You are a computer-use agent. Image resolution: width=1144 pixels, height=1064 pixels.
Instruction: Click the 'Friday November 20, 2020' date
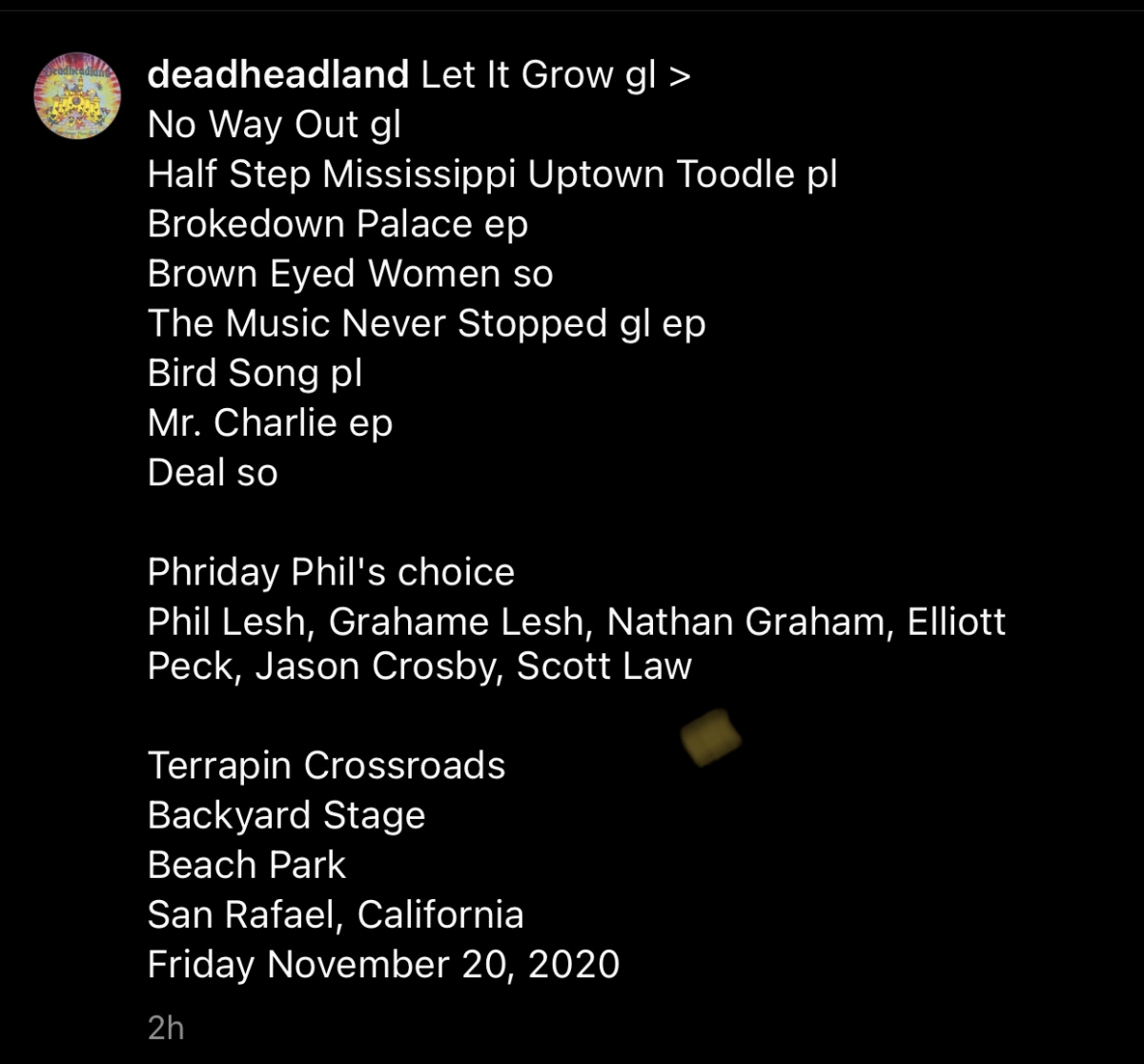tap(383, 964)
